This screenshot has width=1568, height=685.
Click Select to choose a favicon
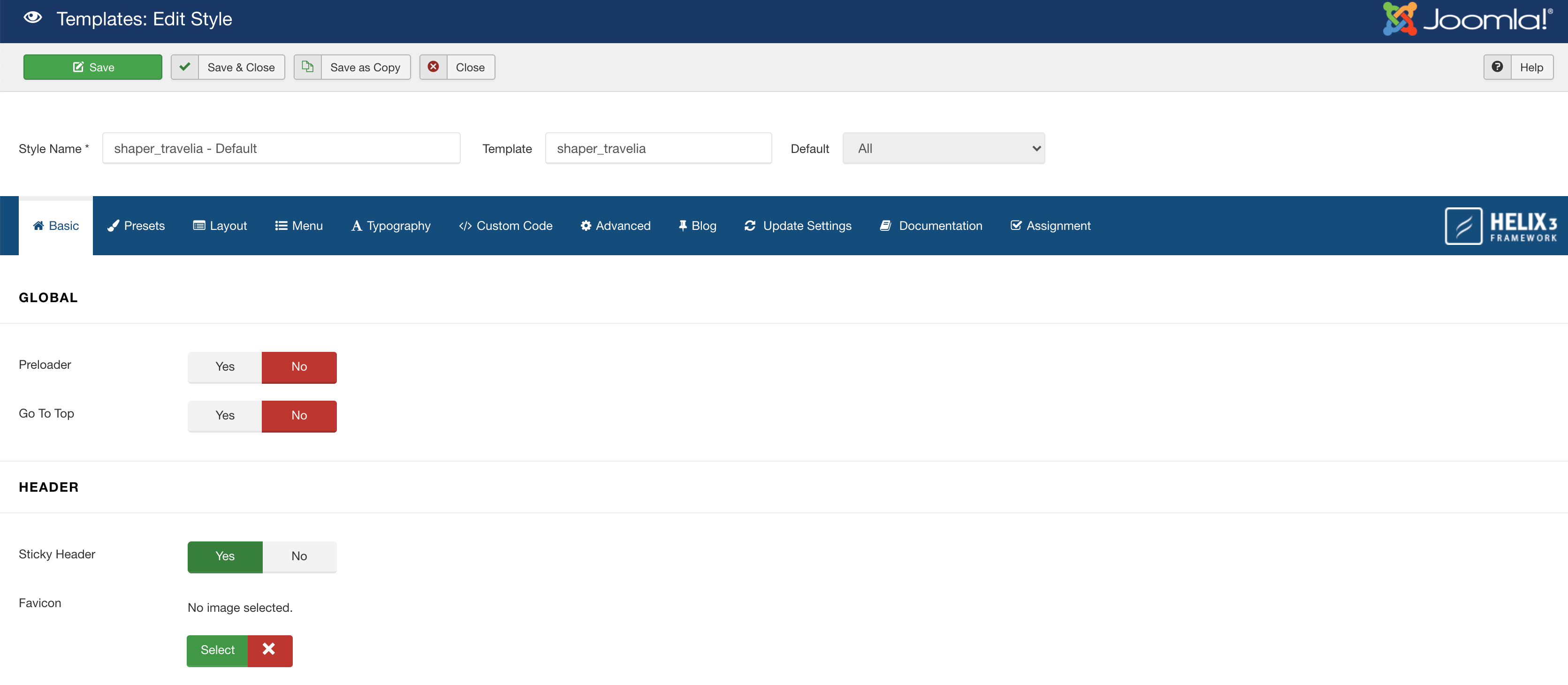[217, 650]
